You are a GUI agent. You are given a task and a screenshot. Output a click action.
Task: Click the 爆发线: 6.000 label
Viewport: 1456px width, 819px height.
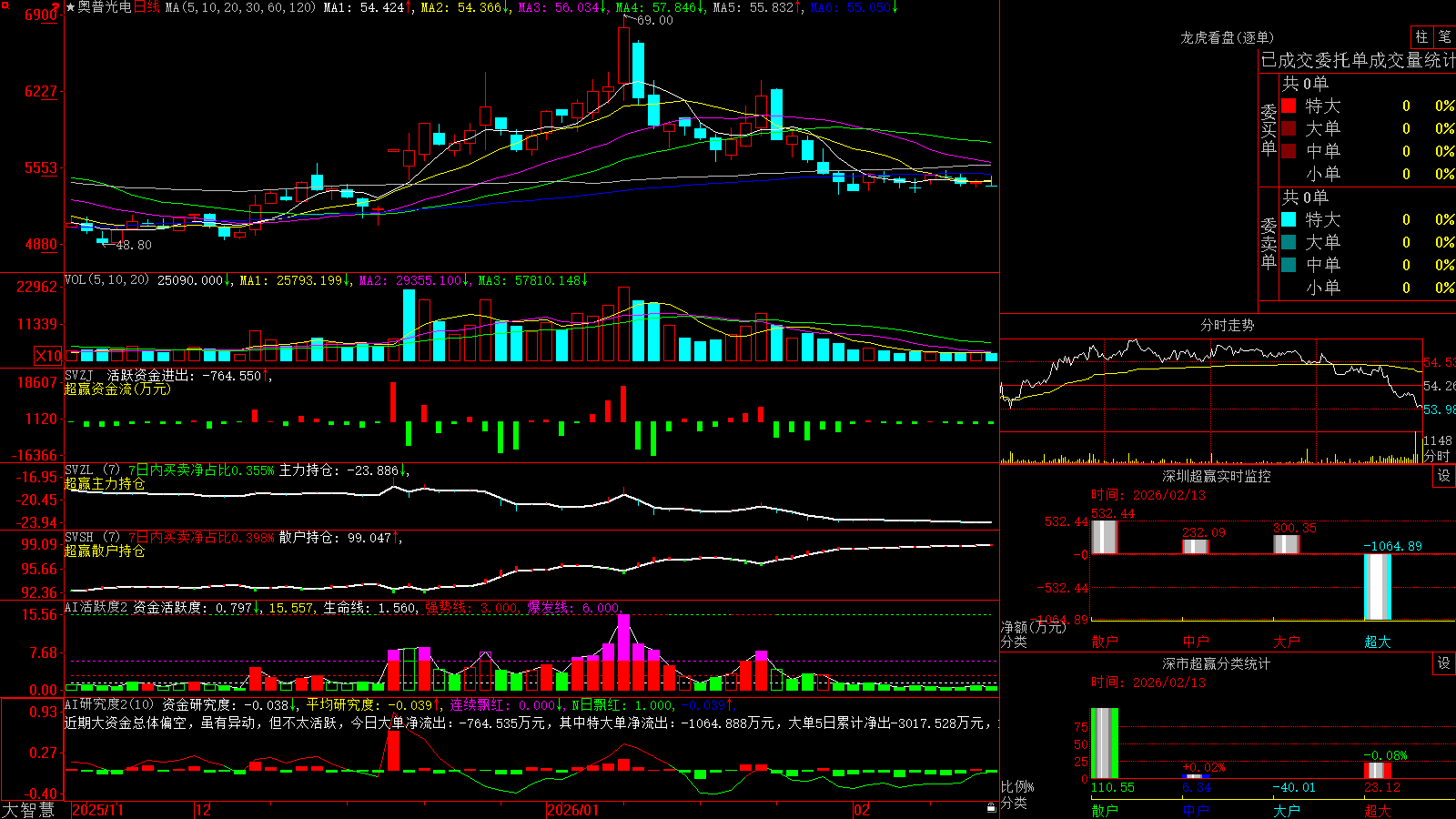tap(573, 608)
